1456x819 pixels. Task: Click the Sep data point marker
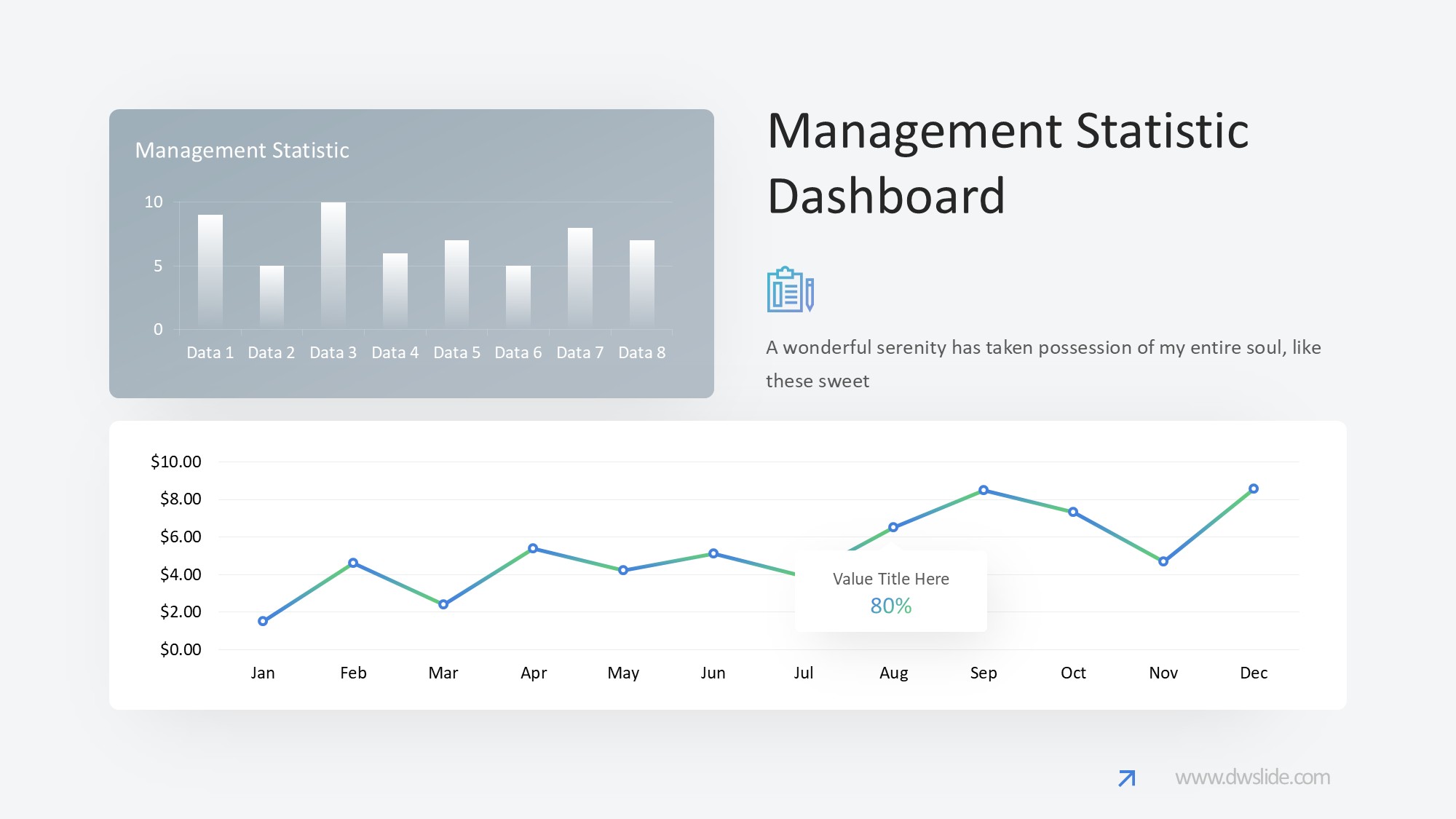point(984,490)
